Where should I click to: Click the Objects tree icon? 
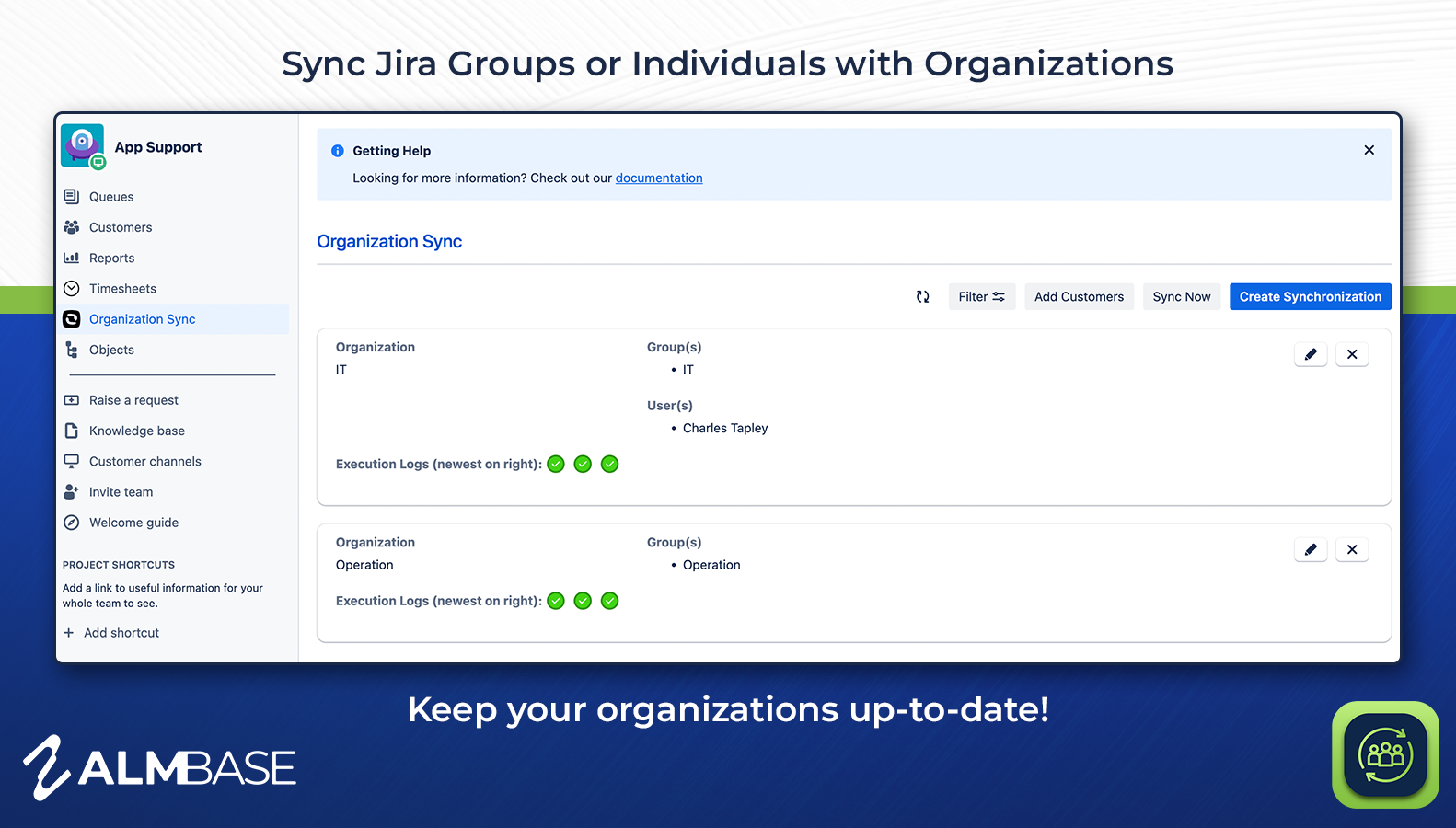click(71, 350)
